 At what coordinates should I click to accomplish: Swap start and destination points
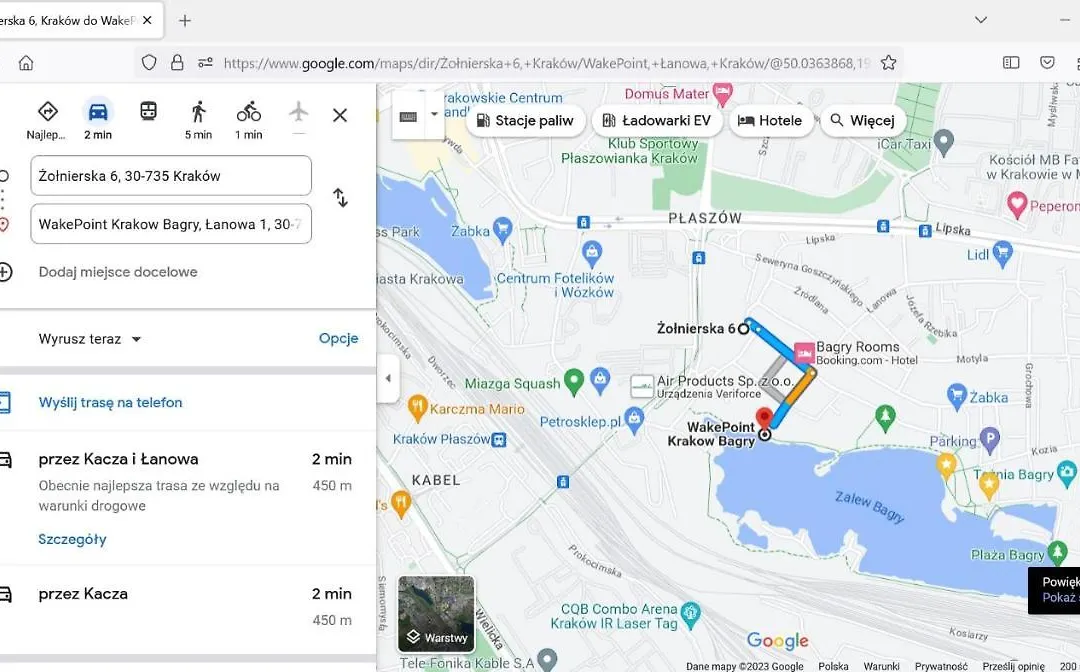click(340, 198)
